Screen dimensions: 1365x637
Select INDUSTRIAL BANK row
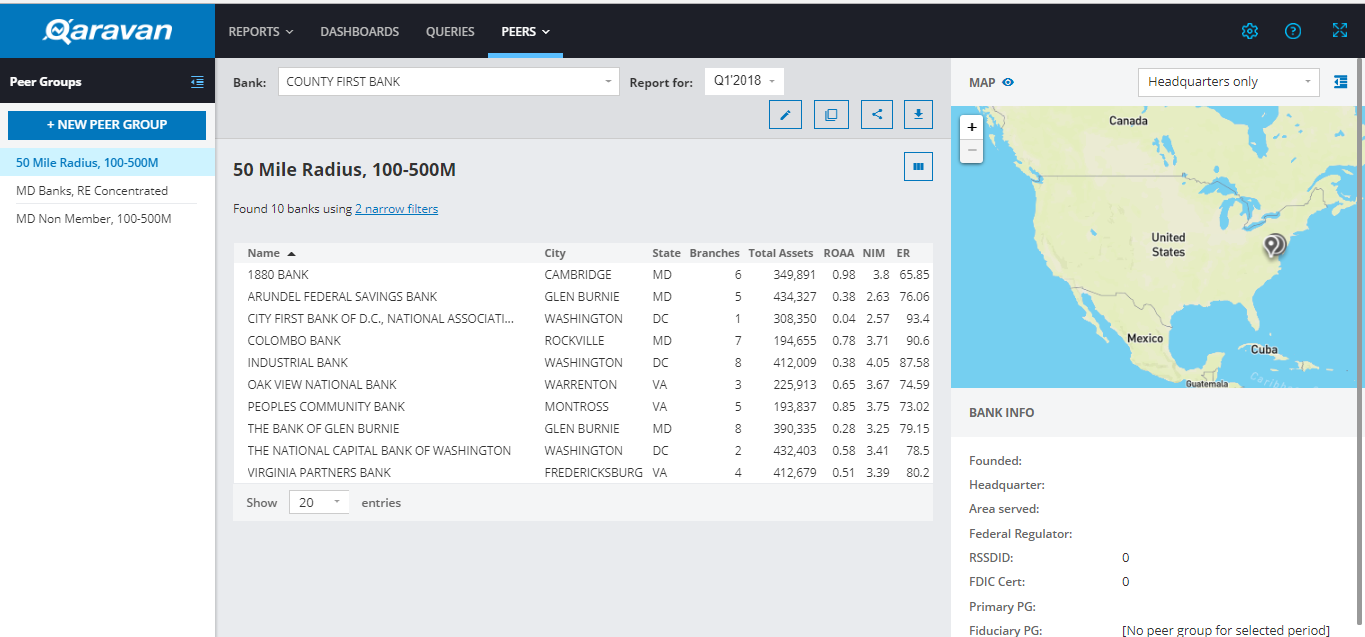583,362
